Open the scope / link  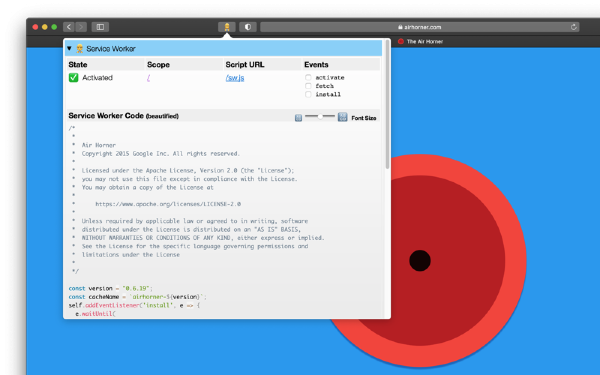tap(148, 78)
